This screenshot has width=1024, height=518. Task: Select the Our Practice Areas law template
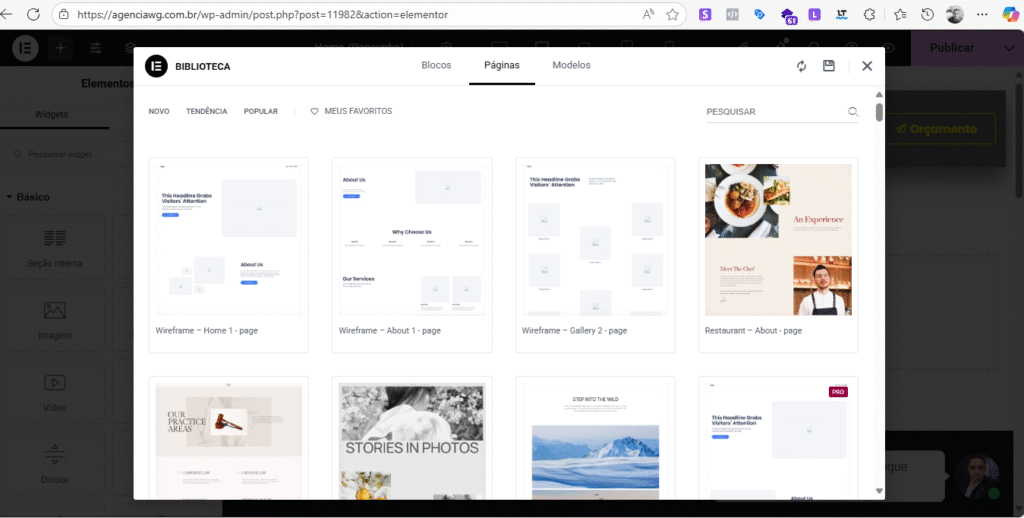[x=229, y=441]
